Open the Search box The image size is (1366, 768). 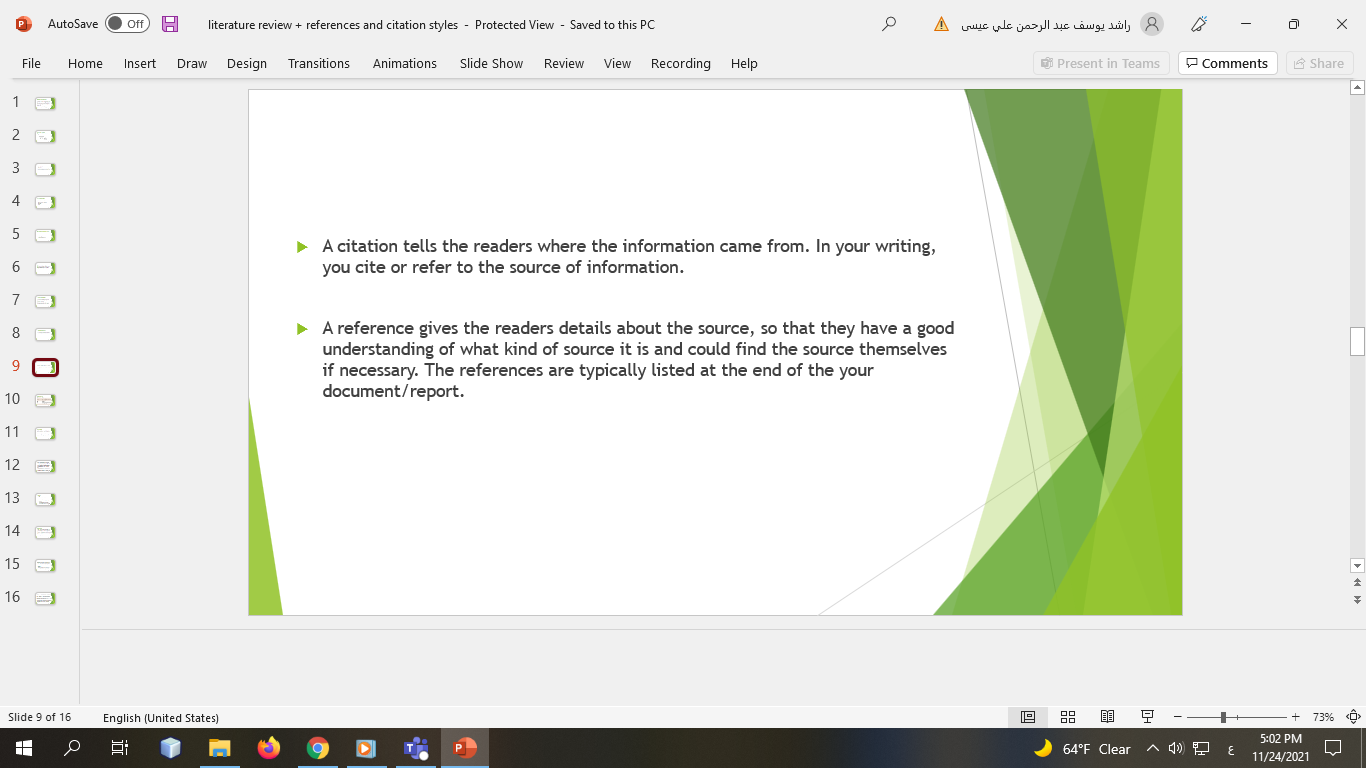coord(888,24)
